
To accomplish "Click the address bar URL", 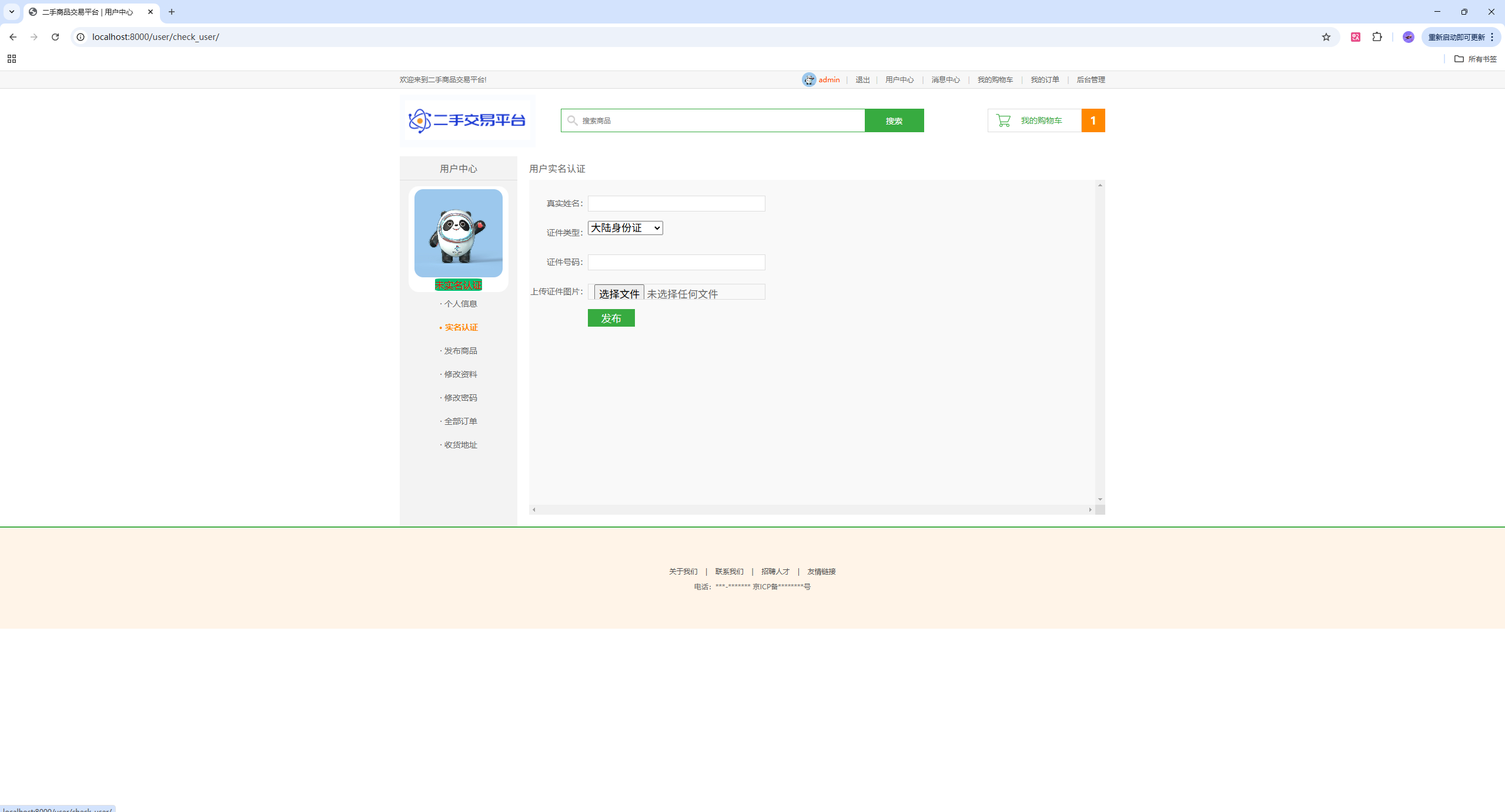I will [x=156, y=36].
